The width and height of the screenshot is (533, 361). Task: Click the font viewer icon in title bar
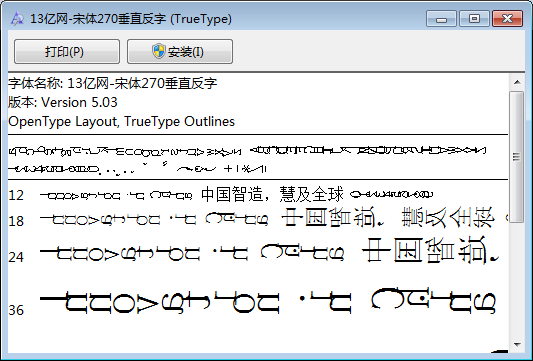click(17, 19)
